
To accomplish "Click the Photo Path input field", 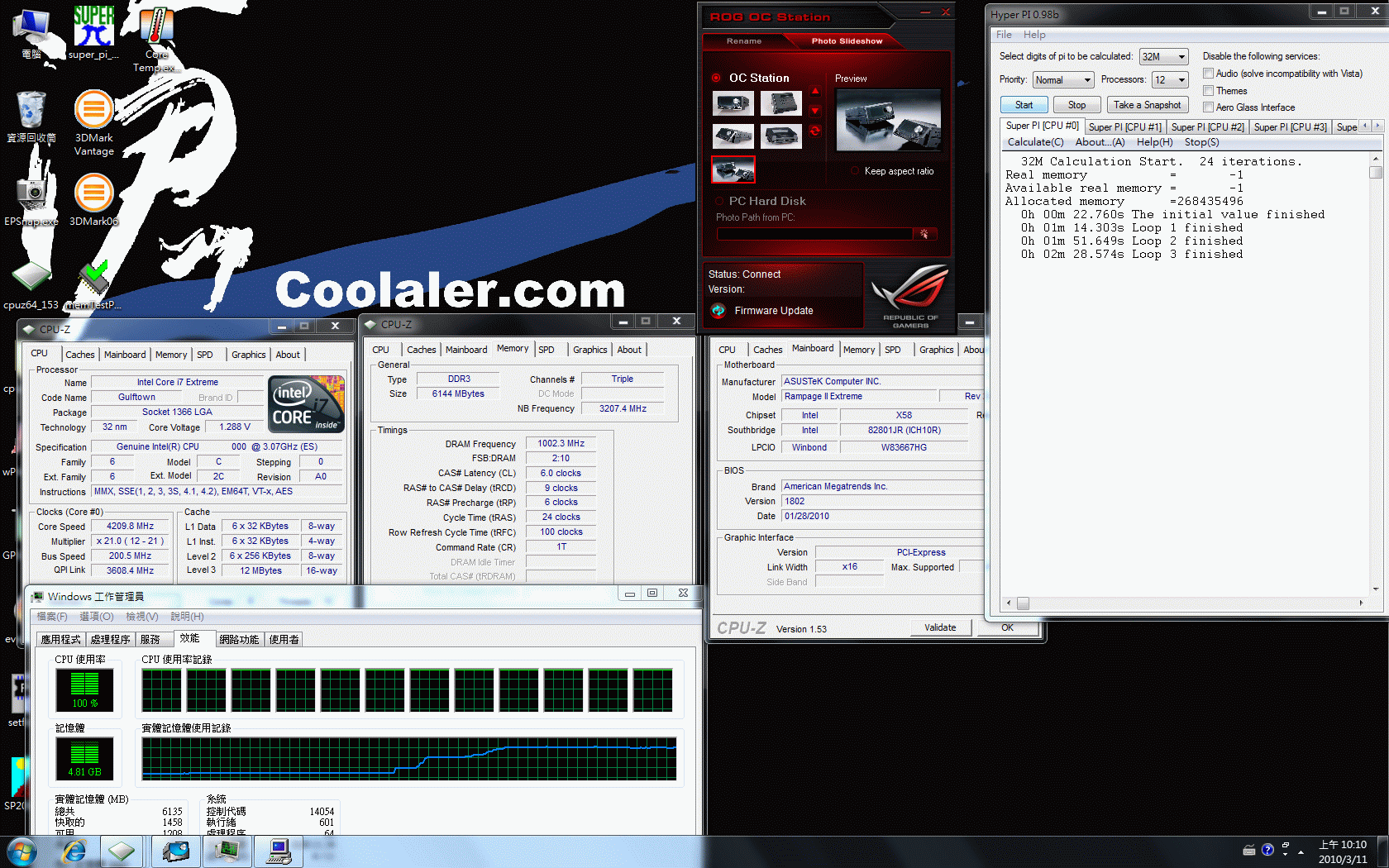I will (814, 234).
